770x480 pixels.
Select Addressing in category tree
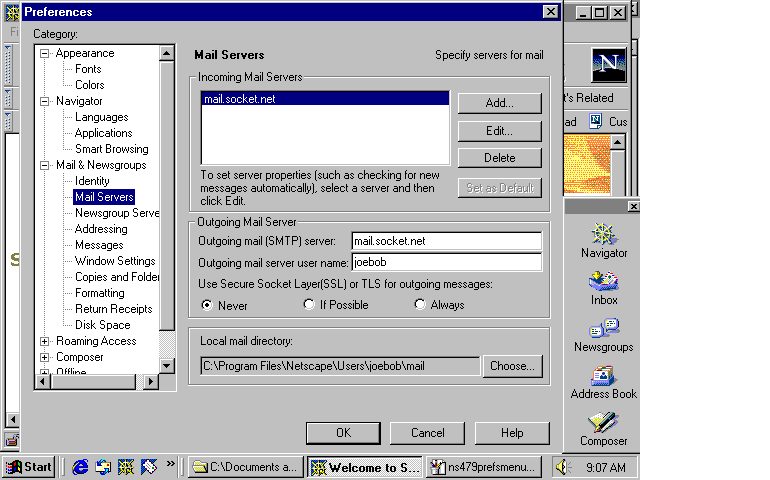(101, 229)
